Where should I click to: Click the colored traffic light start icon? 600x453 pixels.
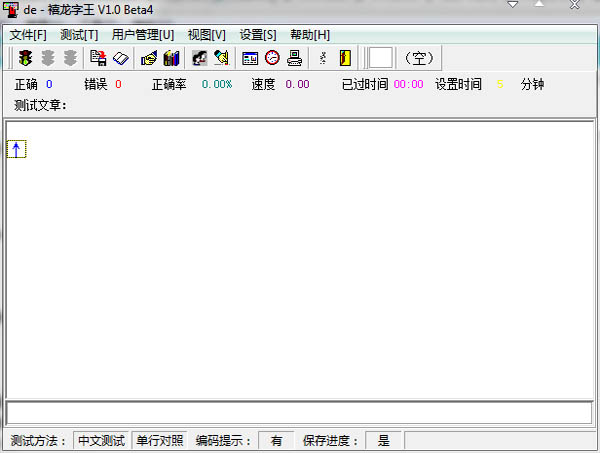(x=26, y=58)
